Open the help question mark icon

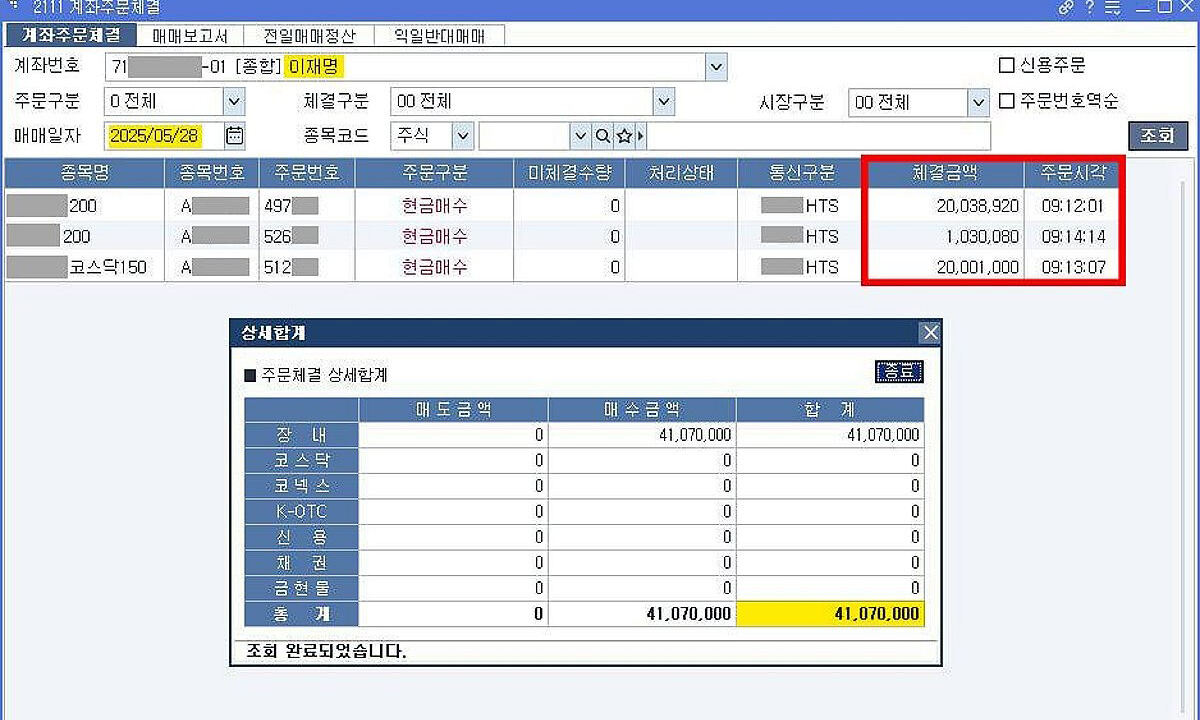pos(1090,7)
